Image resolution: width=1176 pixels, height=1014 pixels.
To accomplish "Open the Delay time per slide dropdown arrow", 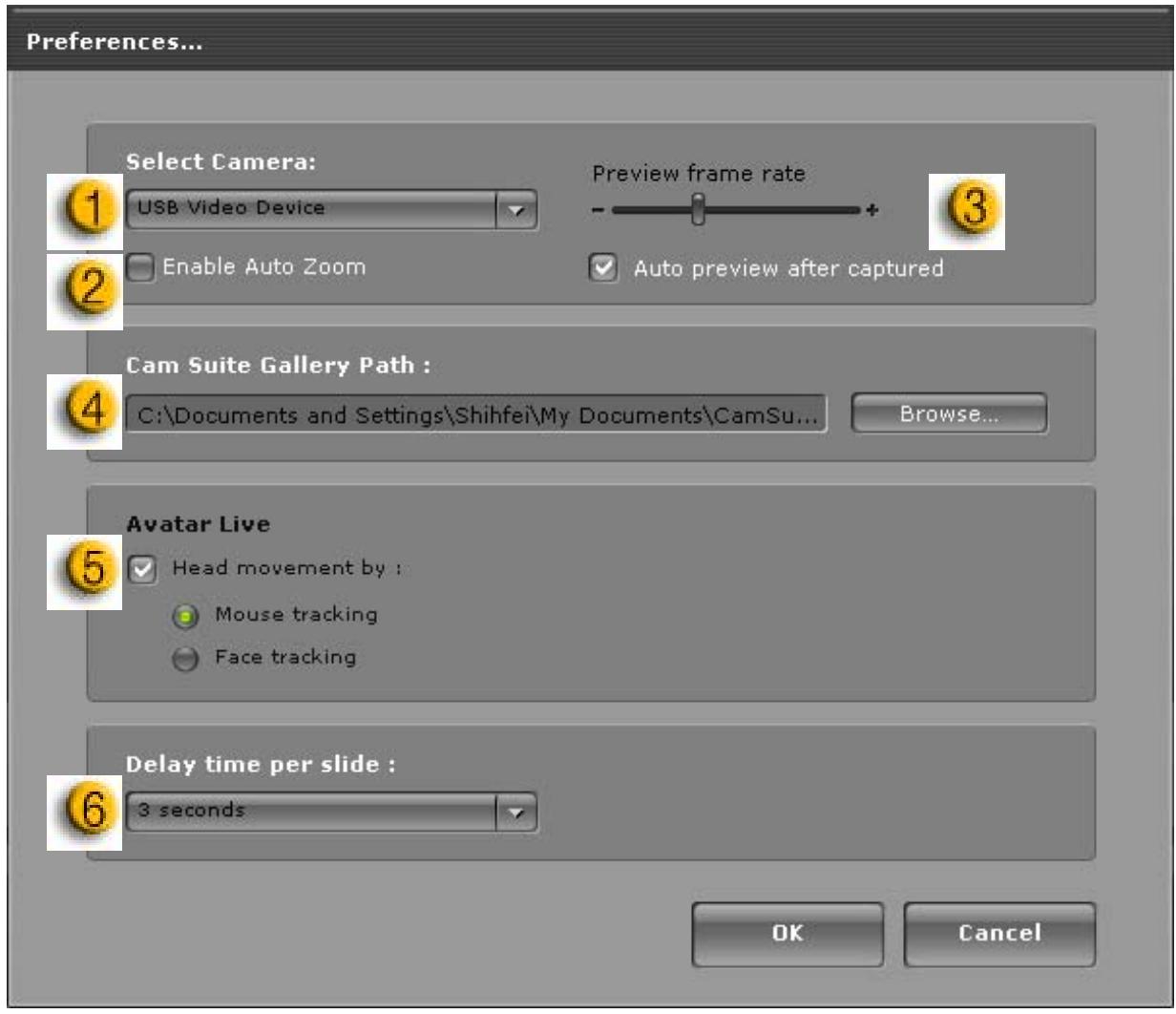I will (x=516, y=813).
